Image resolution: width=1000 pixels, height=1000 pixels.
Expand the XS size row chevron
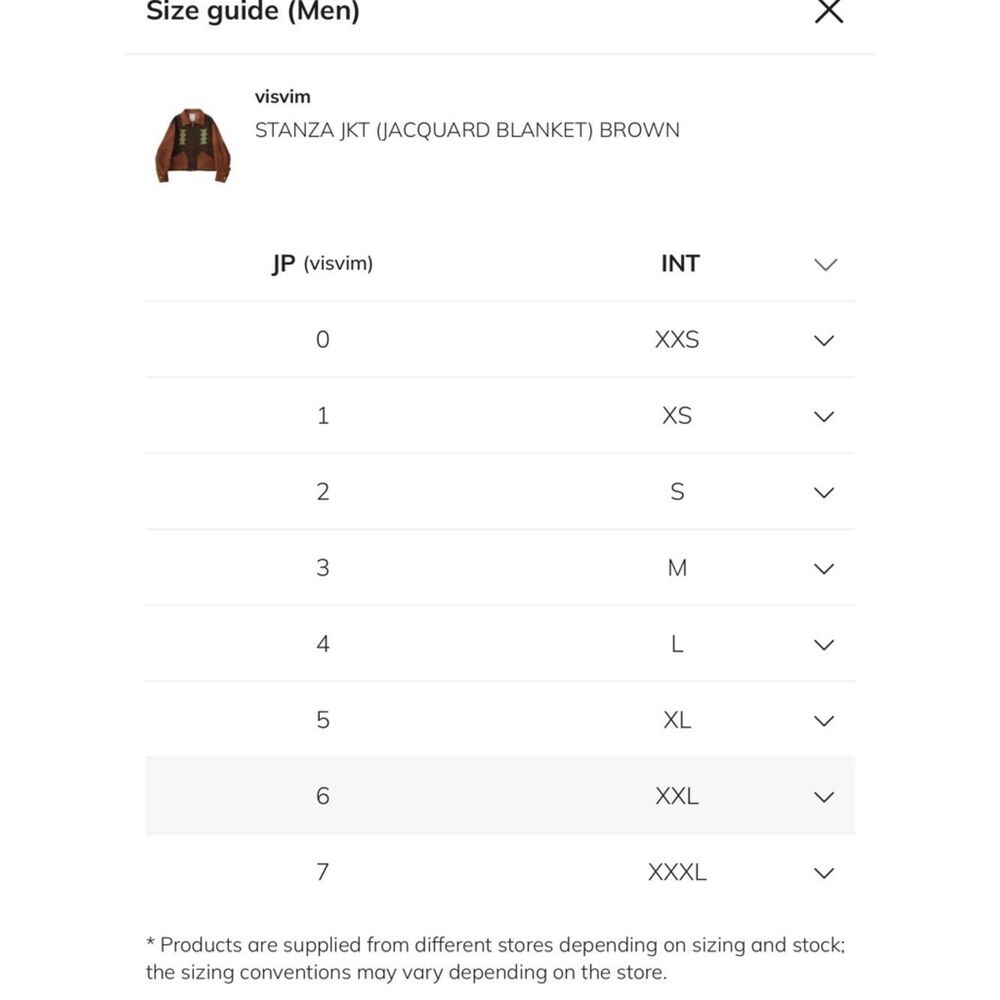(x=824, y=417)
